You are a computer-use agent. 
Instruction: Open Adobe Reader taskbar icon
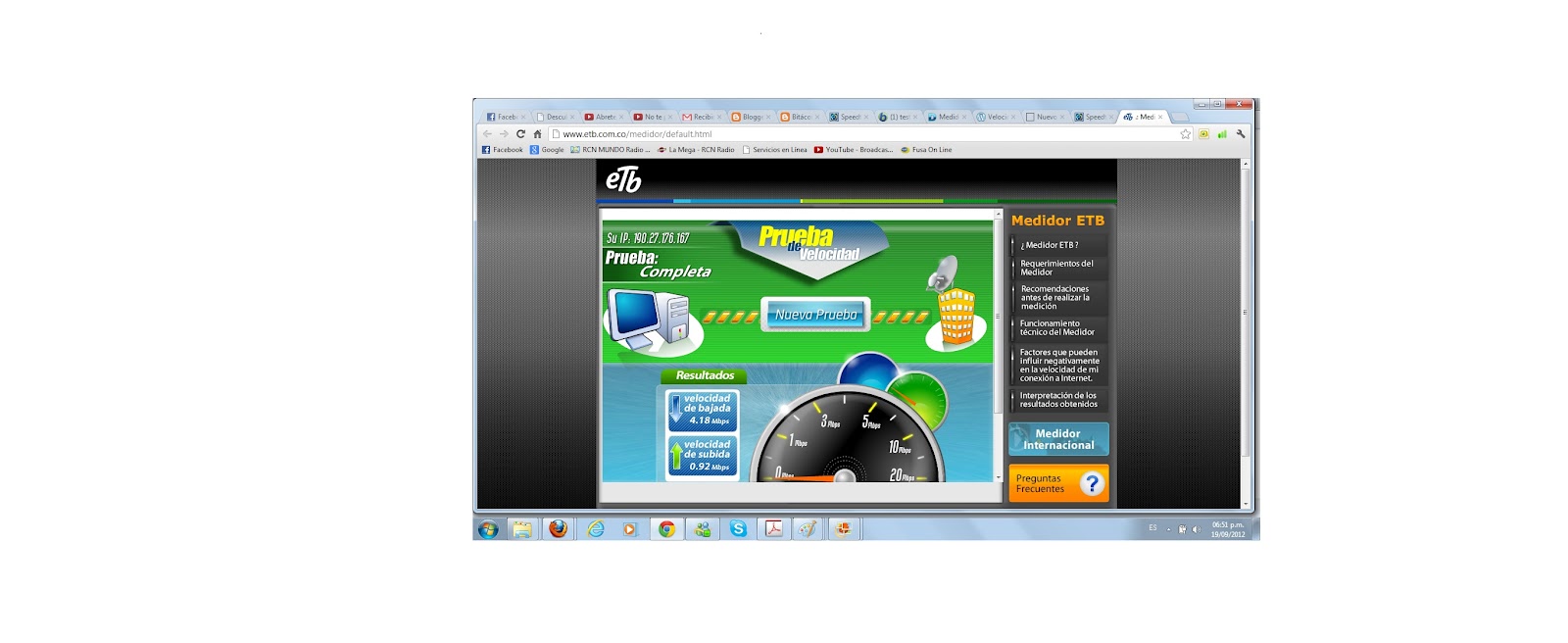click(773, 529)
